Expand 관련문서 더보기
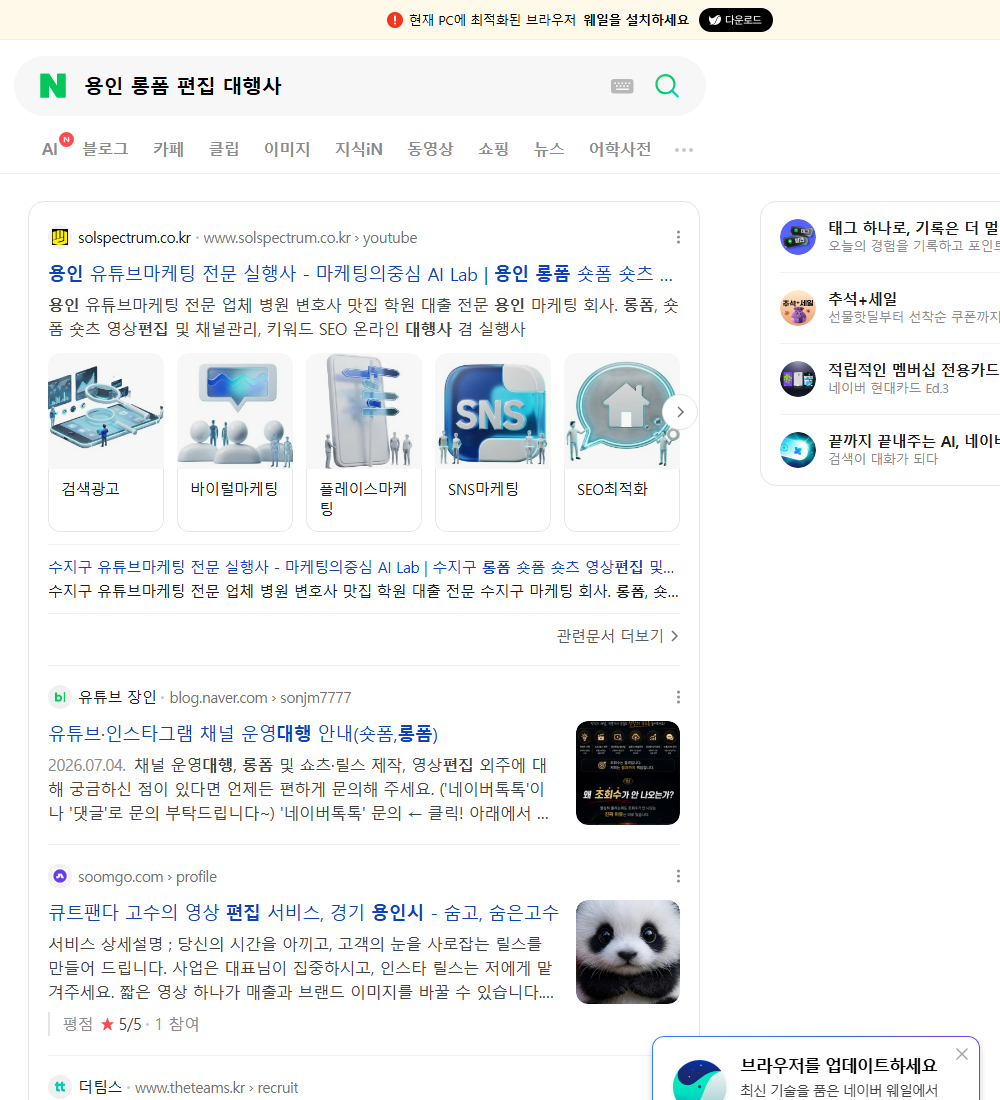1000x1100 pixels. coord(618,636)
